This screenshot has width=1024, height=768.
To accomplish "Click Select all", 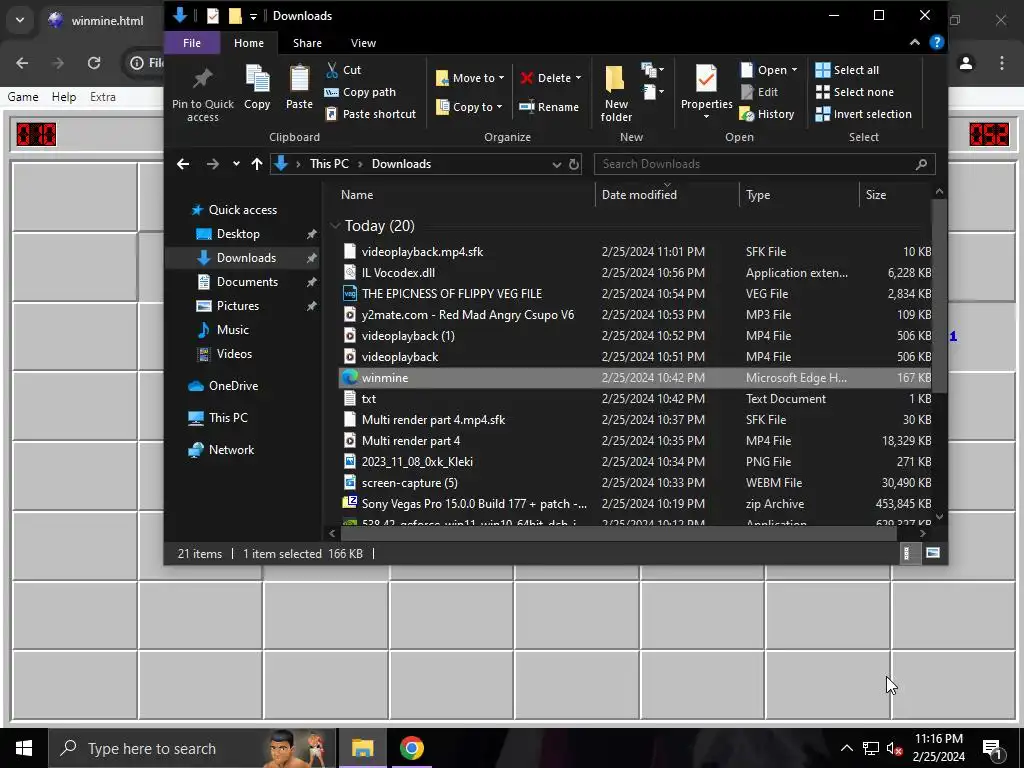I will click(x=847, y=70).
